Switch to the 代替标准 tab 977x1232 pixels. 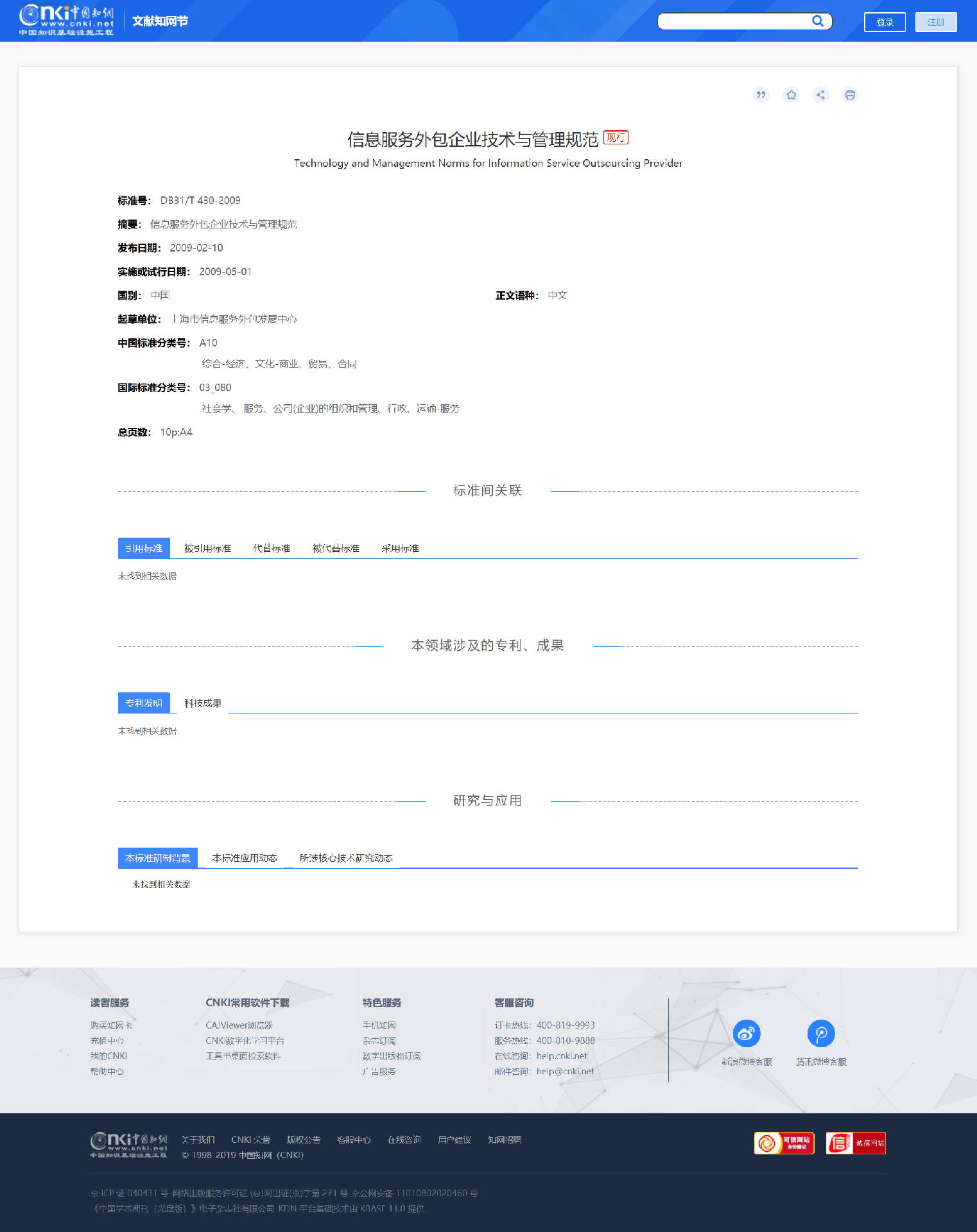(x=272, y=549)
